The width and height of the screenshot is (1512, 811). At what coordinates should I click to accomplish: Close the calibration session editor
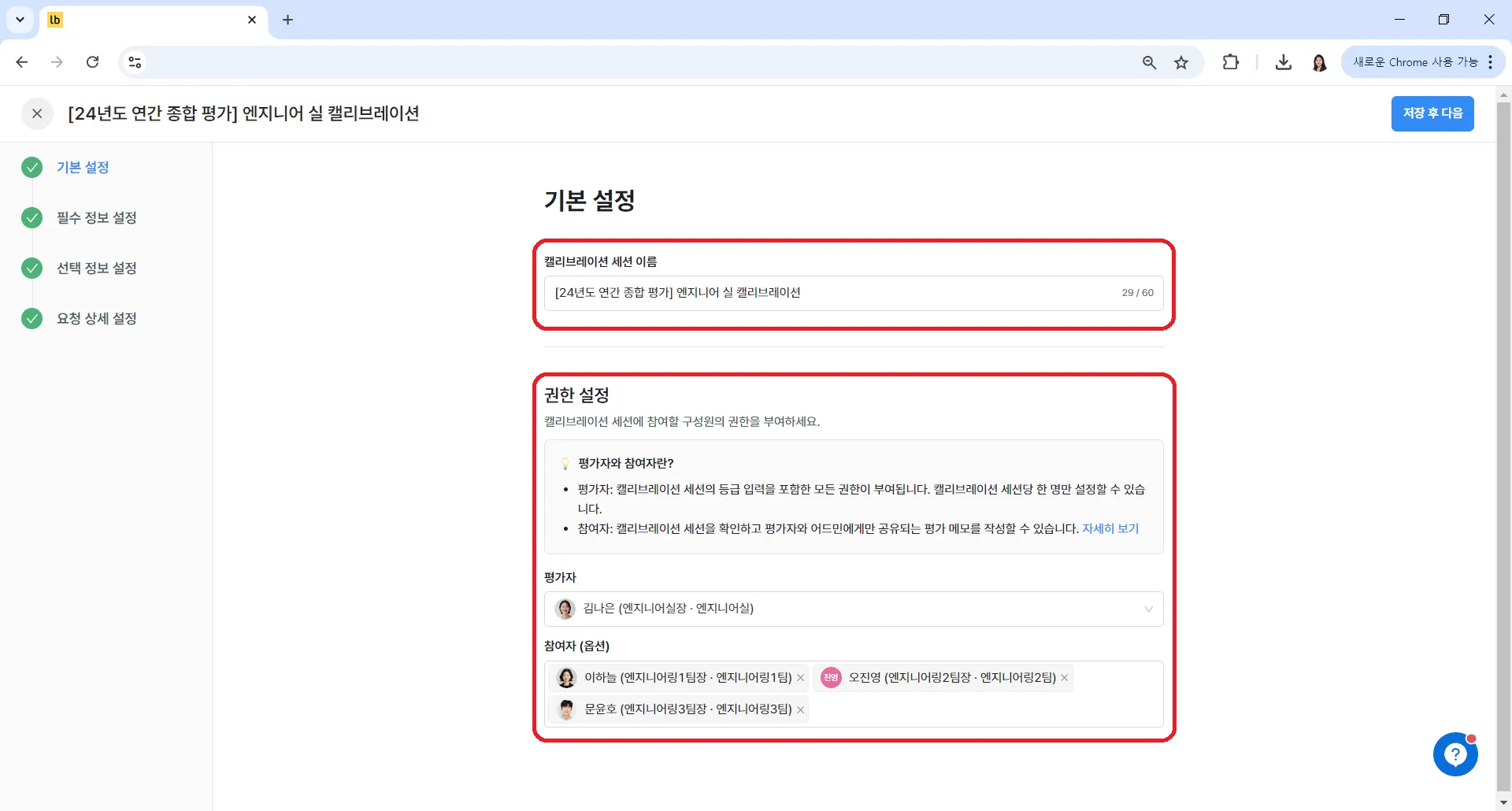click(37, 113)
